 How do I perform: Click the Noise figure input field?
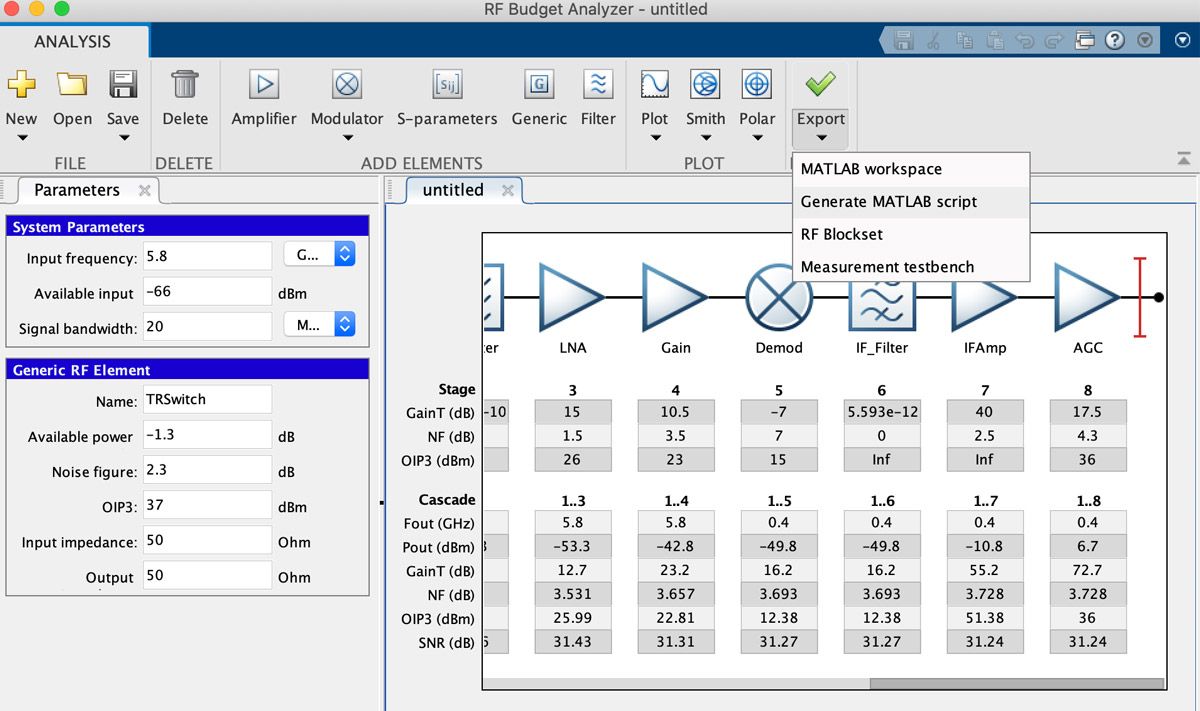click(x=207, y=471)
